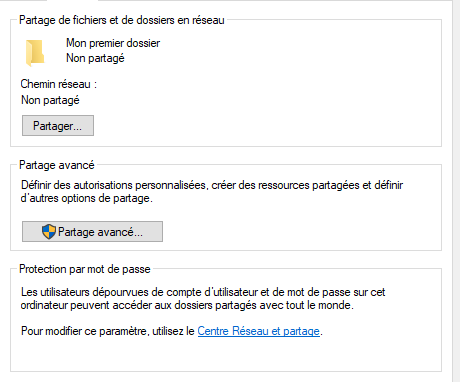Click the Les utilisateurs dépourvues de compte sentence
The width and height of the screenshot is (460, 382).
pos(203,292)
